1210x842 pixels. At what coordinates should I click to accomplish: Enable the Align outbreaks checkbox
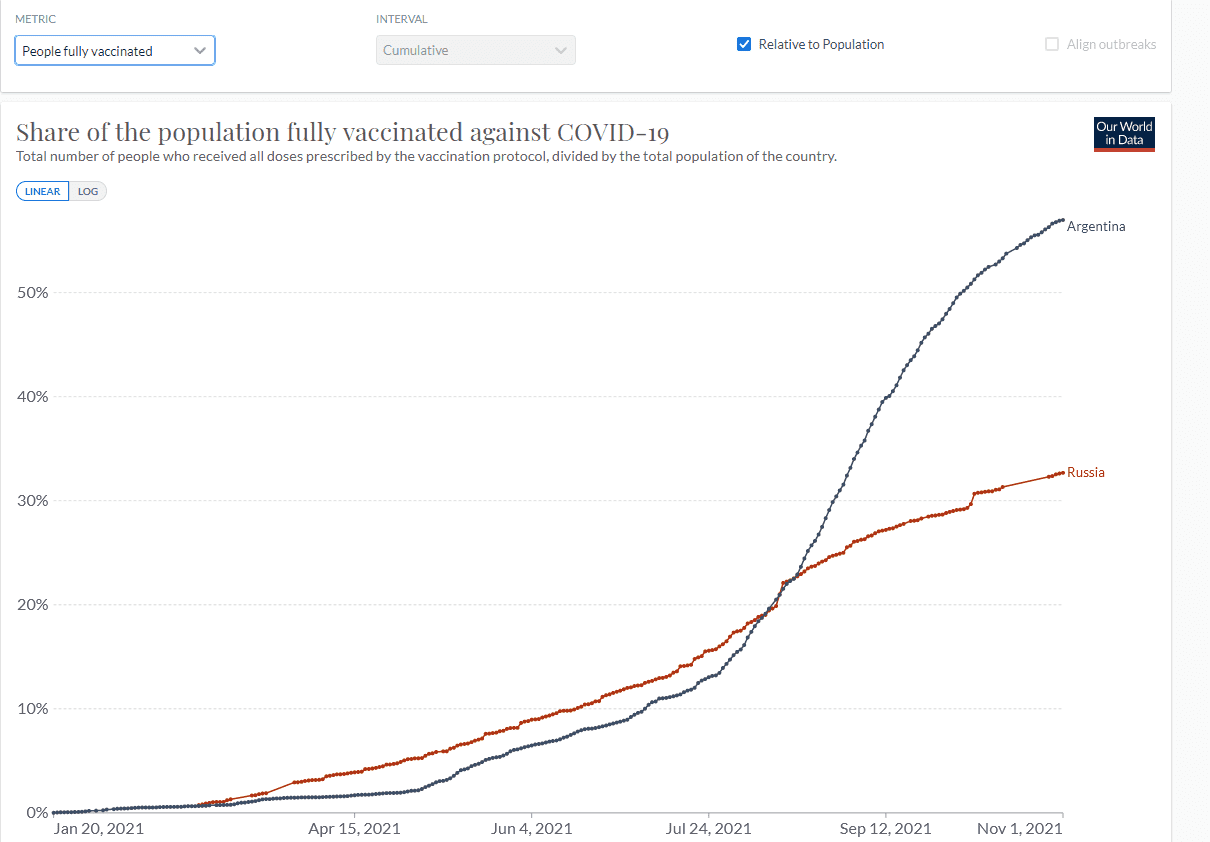(x=1052, y=44)
